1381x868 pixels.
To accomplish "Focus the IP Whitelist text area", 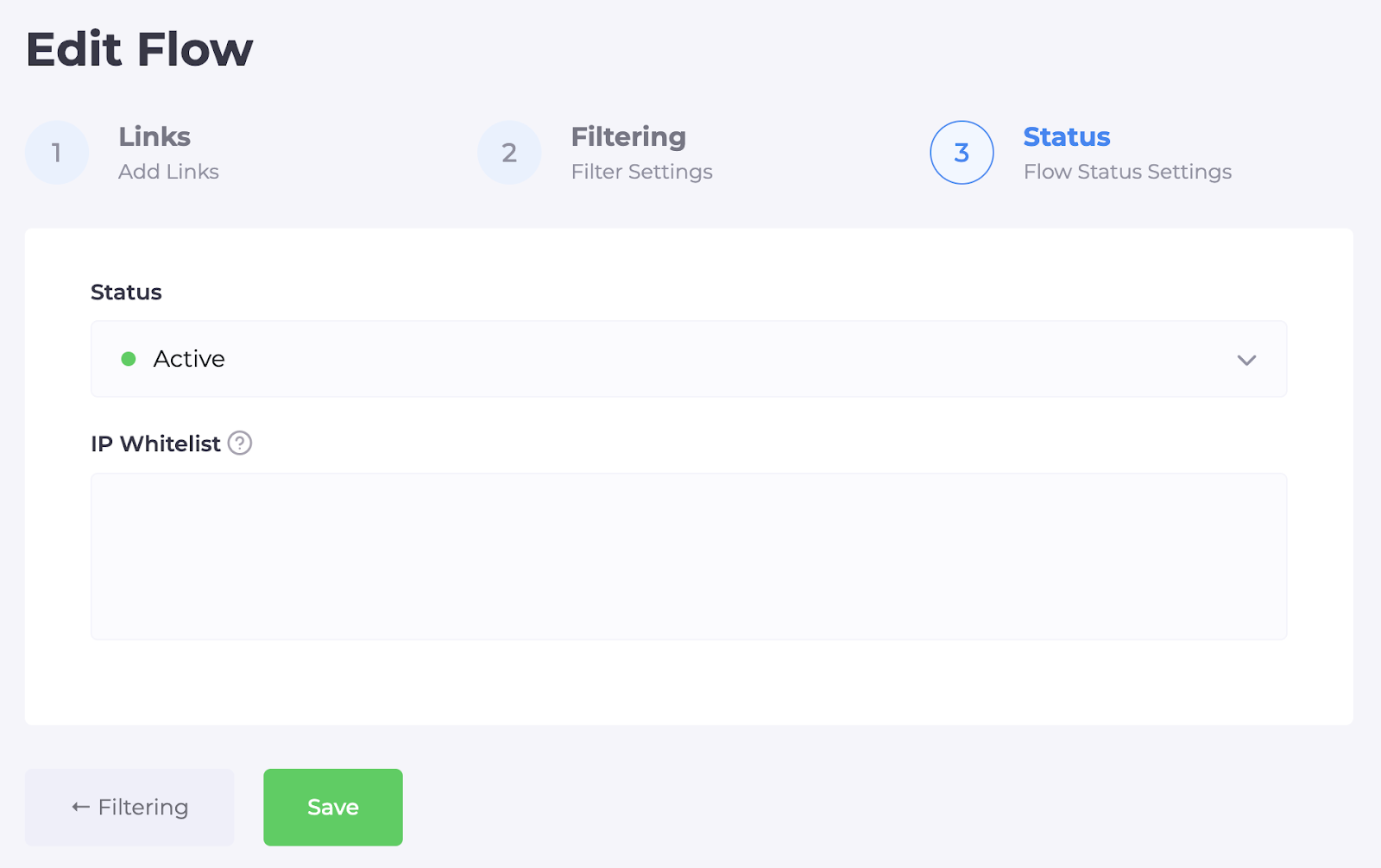I will (x=688, y=557).
